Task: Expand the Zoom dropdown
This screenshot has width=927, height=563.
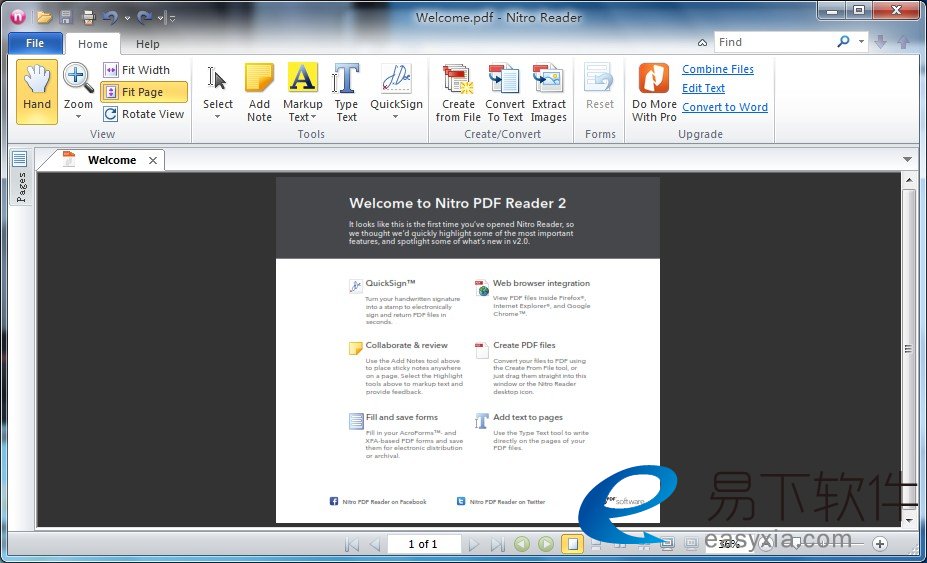Action: tap(78, 116)
